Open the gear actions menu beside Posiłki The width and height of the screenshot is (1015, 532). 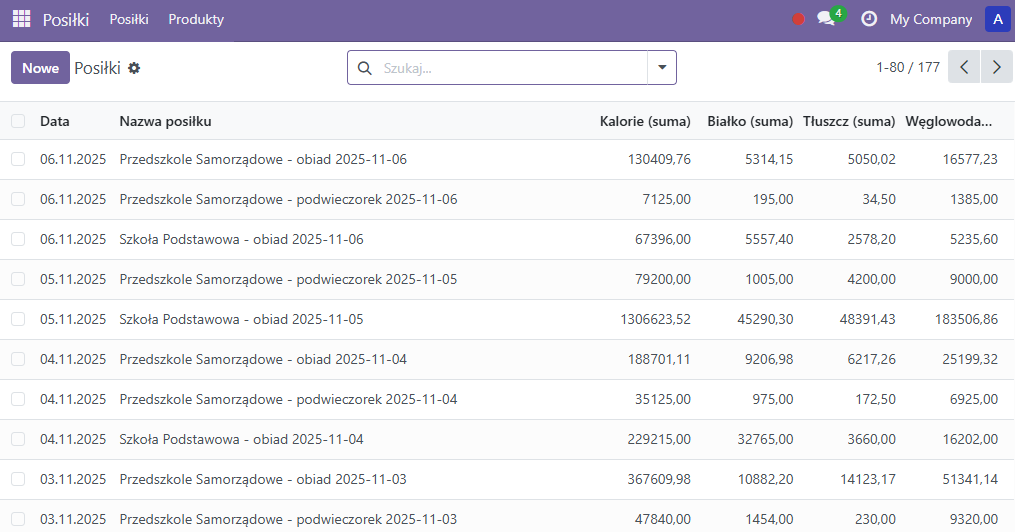pos(134,68)
